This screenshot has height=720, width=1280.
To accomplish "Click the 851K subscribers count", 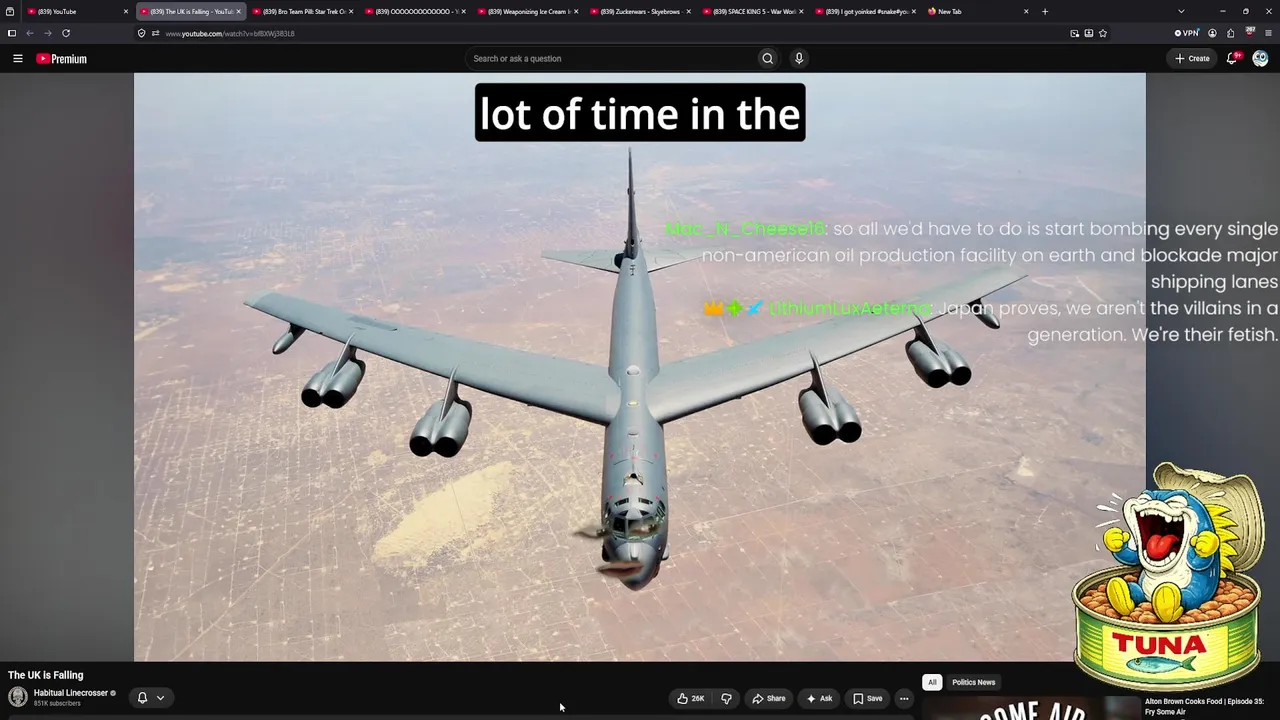I will [x=57, y=704].
